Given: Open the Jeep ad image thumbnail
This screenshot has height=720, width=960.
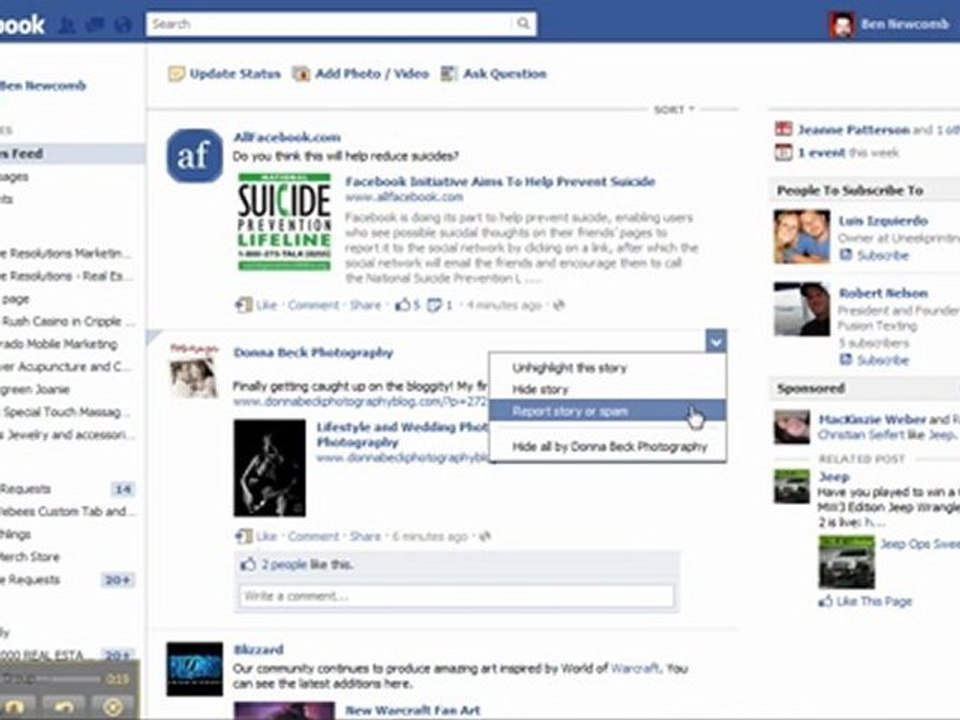Looking at the screenshot, I should click(x=847, y=561).
